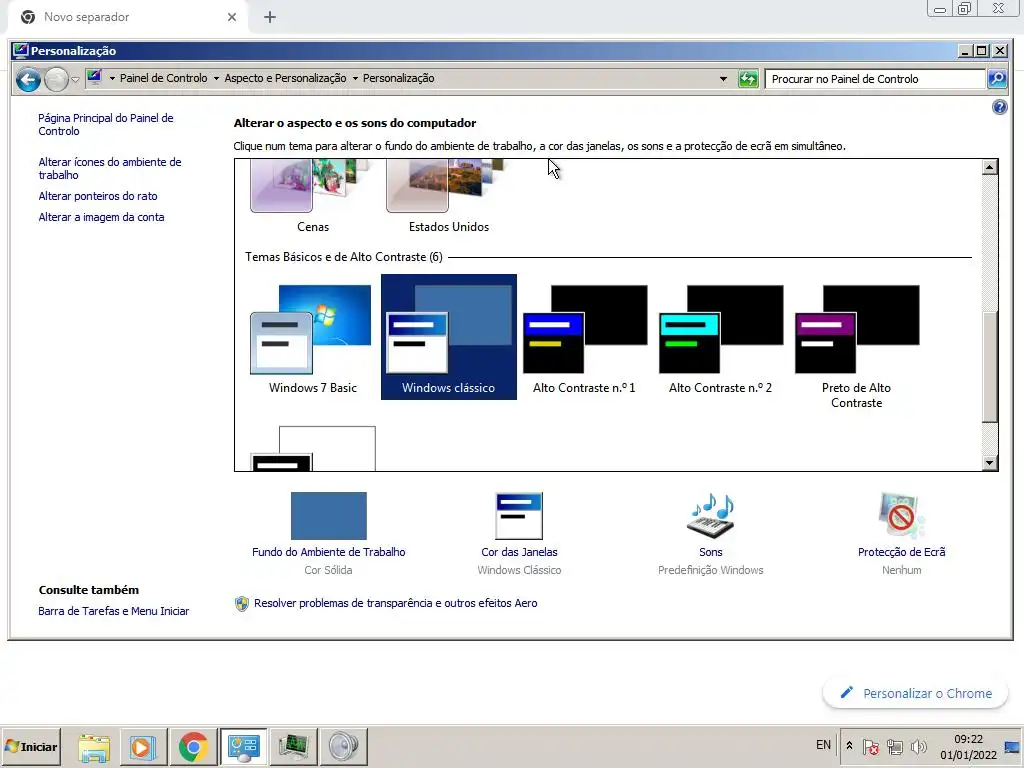Viewport: 1024px width, 768px height.
Task: Open Alterar ícones do ambiente de trabalho
Action: coord(110,168)
